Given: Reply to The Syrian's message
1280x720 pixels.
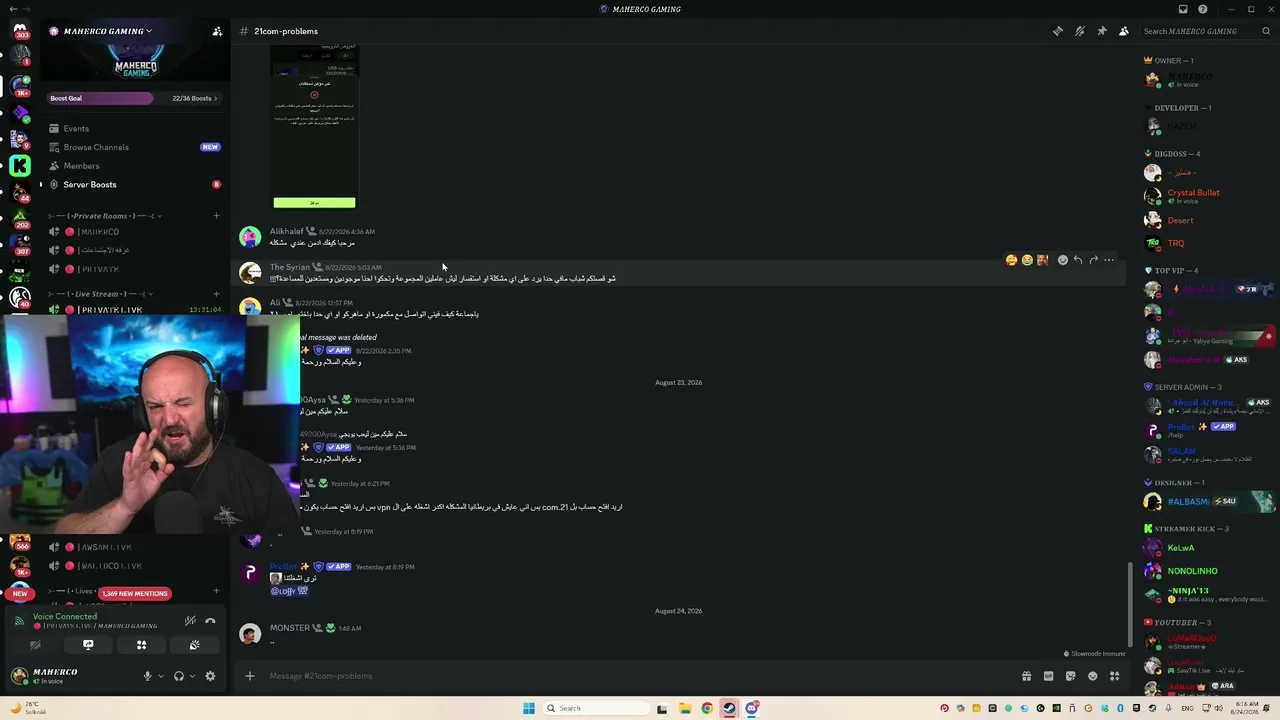Looking at the screenshot, I should (1078, 260).
